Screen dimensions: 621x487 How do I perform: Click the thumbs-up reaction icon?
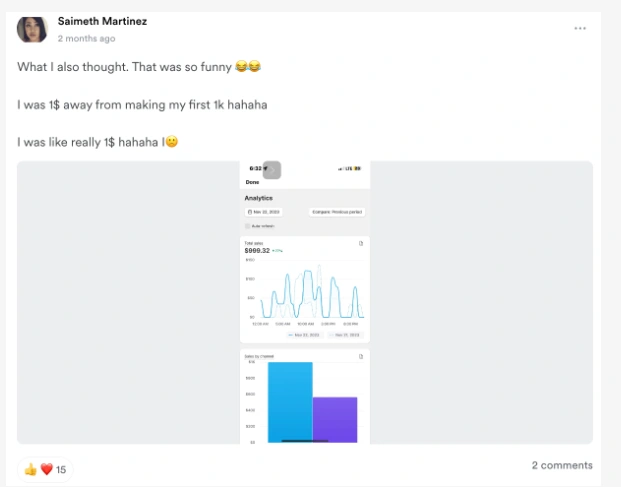[30, 469]
